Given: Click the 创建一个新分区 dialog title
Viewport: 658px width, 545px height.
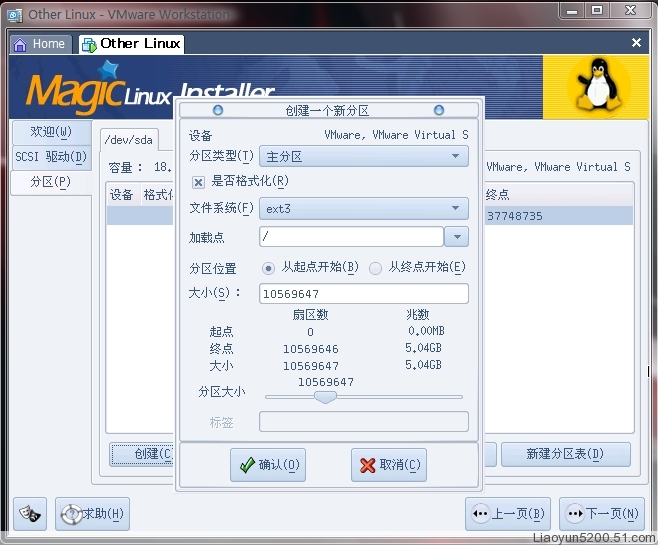Looking at the screenshot, I should (327, 111).
